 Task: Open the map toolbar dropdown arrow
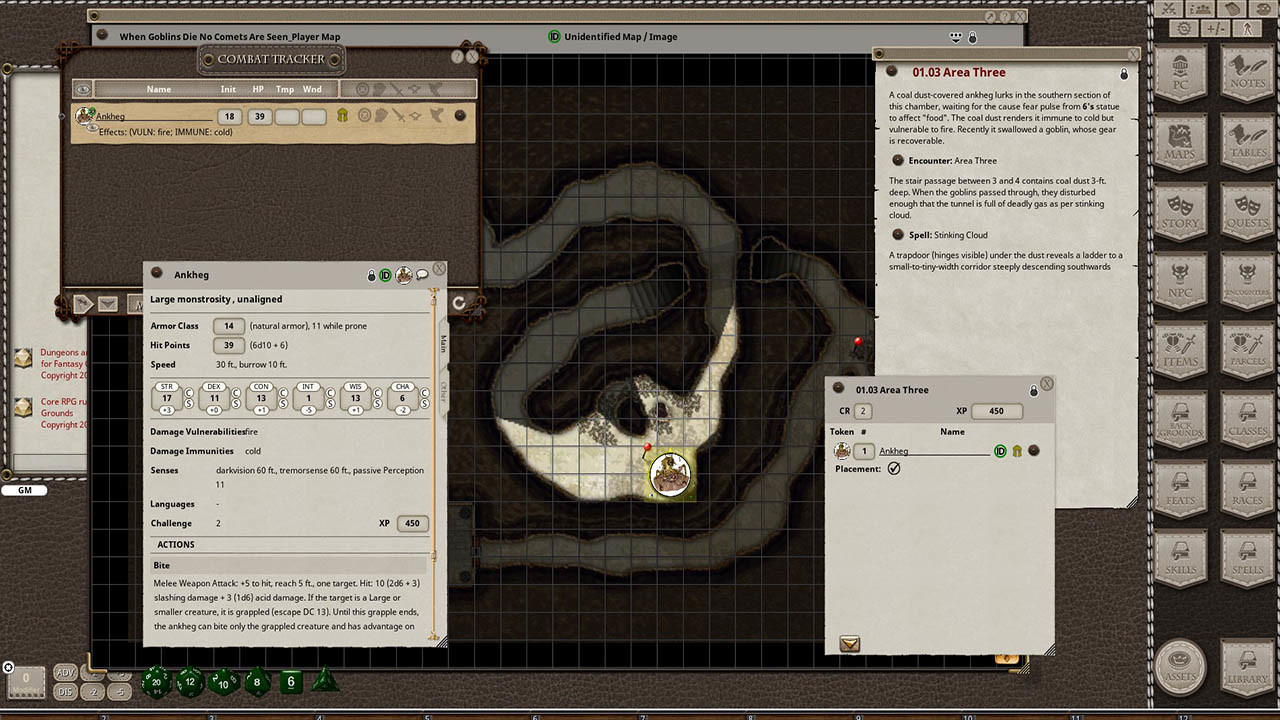(x=956, y=37)
